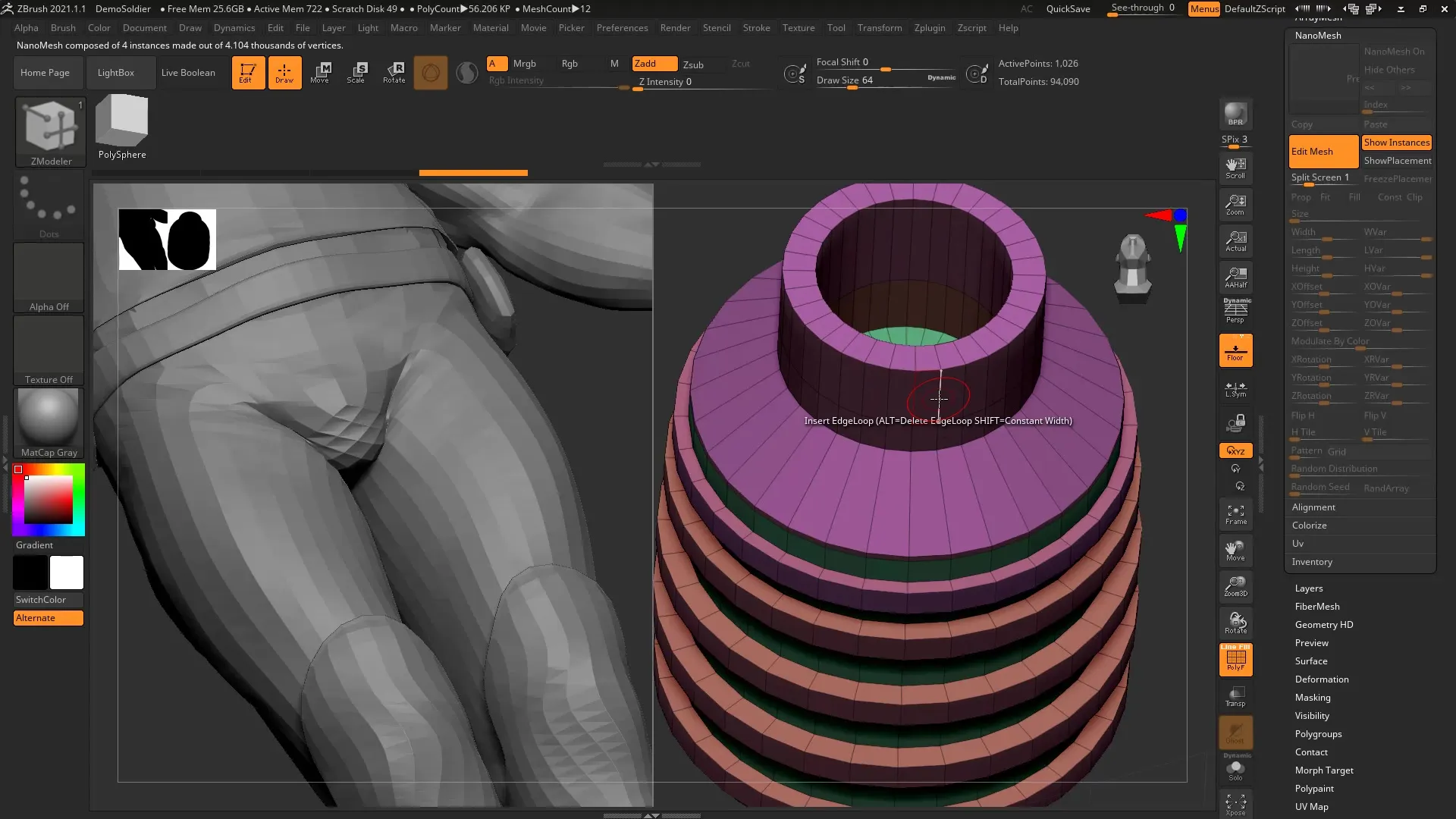Click the Zoom canvas icon

[x=1235, y=205]
